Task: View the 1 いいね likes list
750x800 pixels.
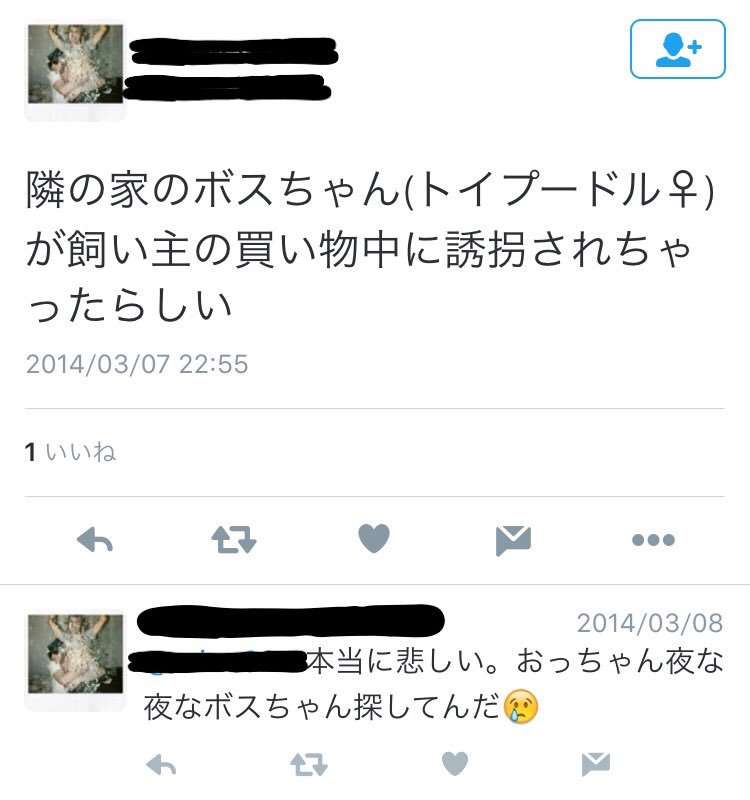Action: pos(70,453)
